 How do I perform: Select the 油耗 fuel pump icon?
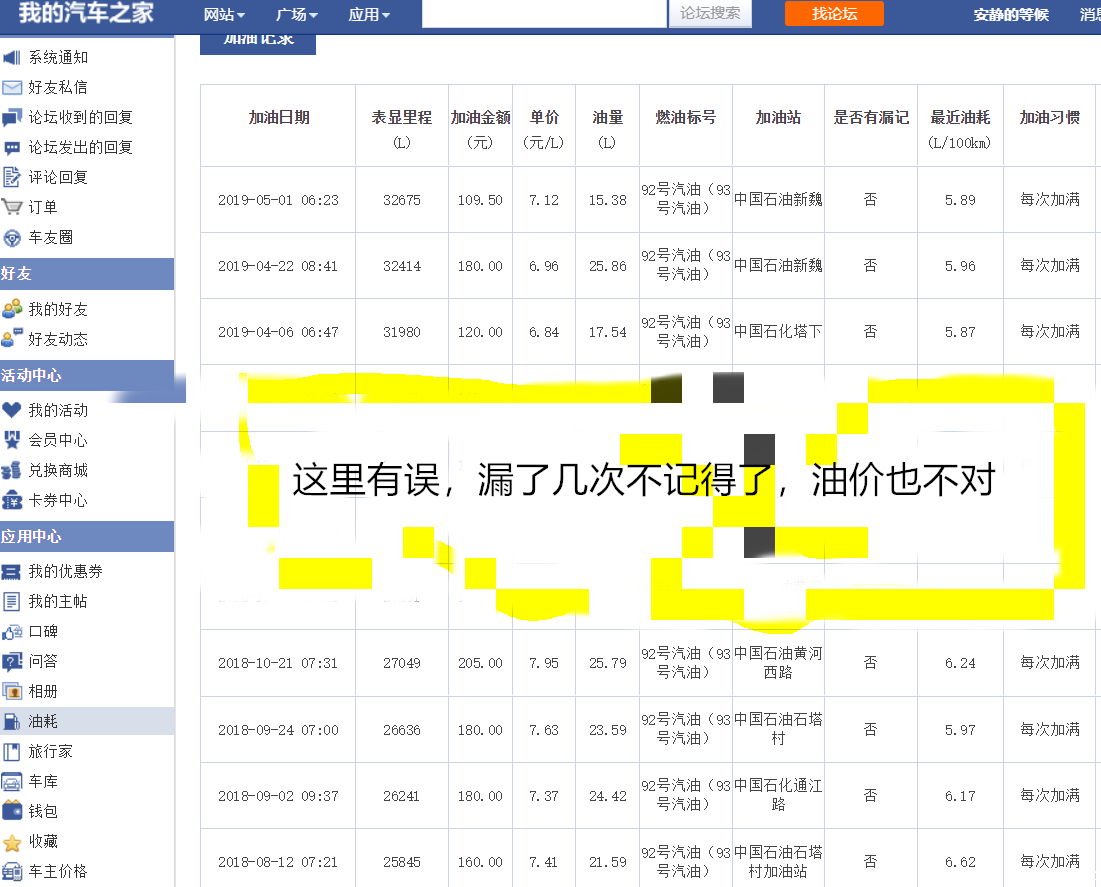coord(12,721)
